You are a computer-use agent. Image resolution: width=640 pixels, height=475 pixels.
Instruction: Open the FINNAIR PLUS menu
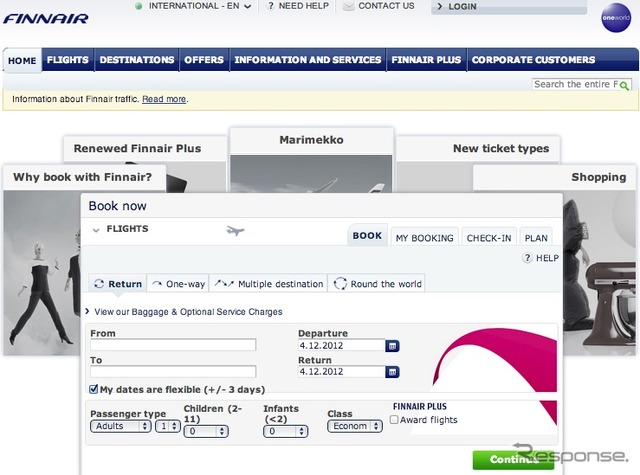tap(426, 60)
